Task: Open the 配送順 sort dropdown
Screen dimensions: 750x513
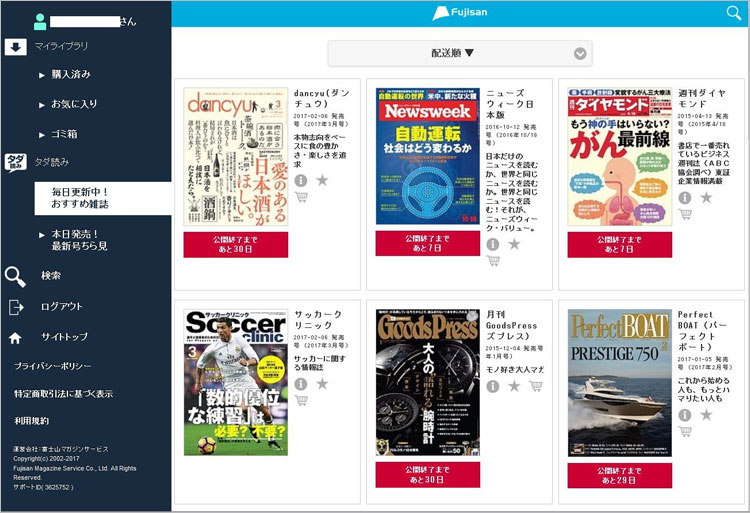Action: click(460, 54)
